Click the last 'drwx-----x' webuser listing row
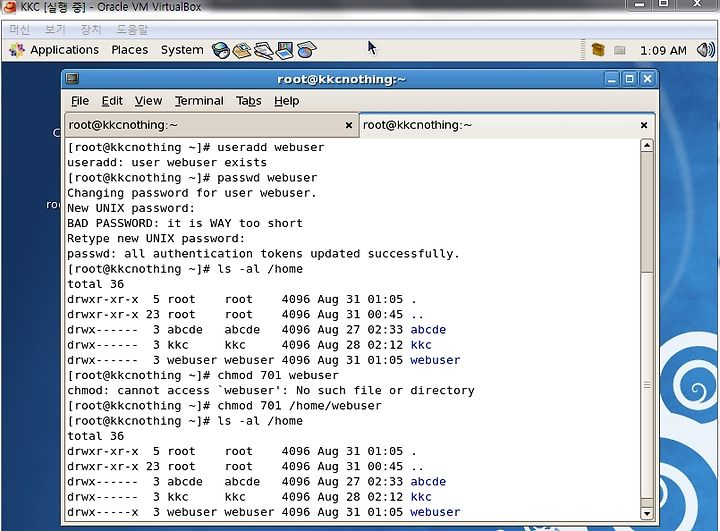720x531 pixels. pos(264,512)
